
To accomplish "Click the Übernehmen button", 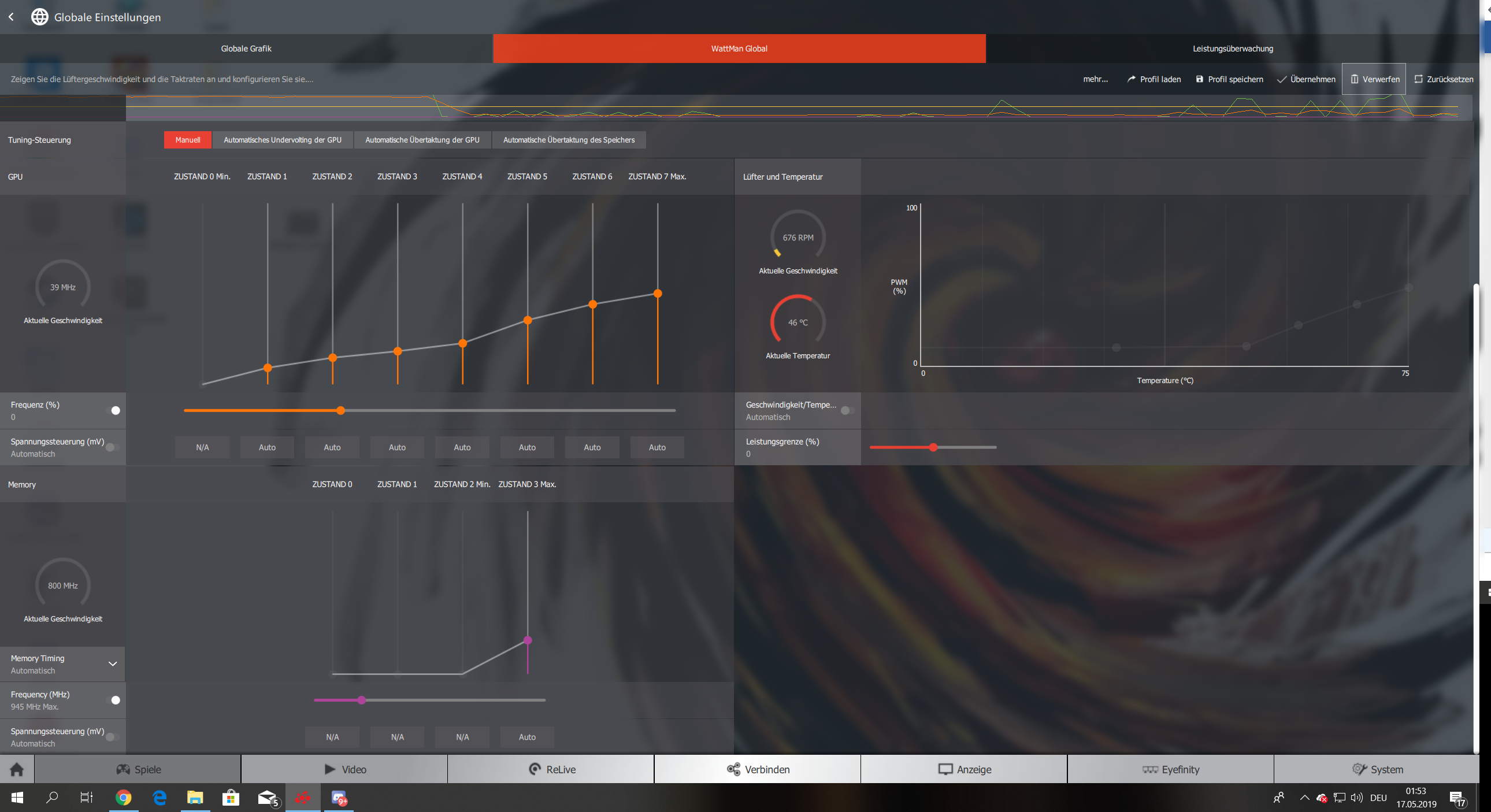I will [x=1307, y=79].
